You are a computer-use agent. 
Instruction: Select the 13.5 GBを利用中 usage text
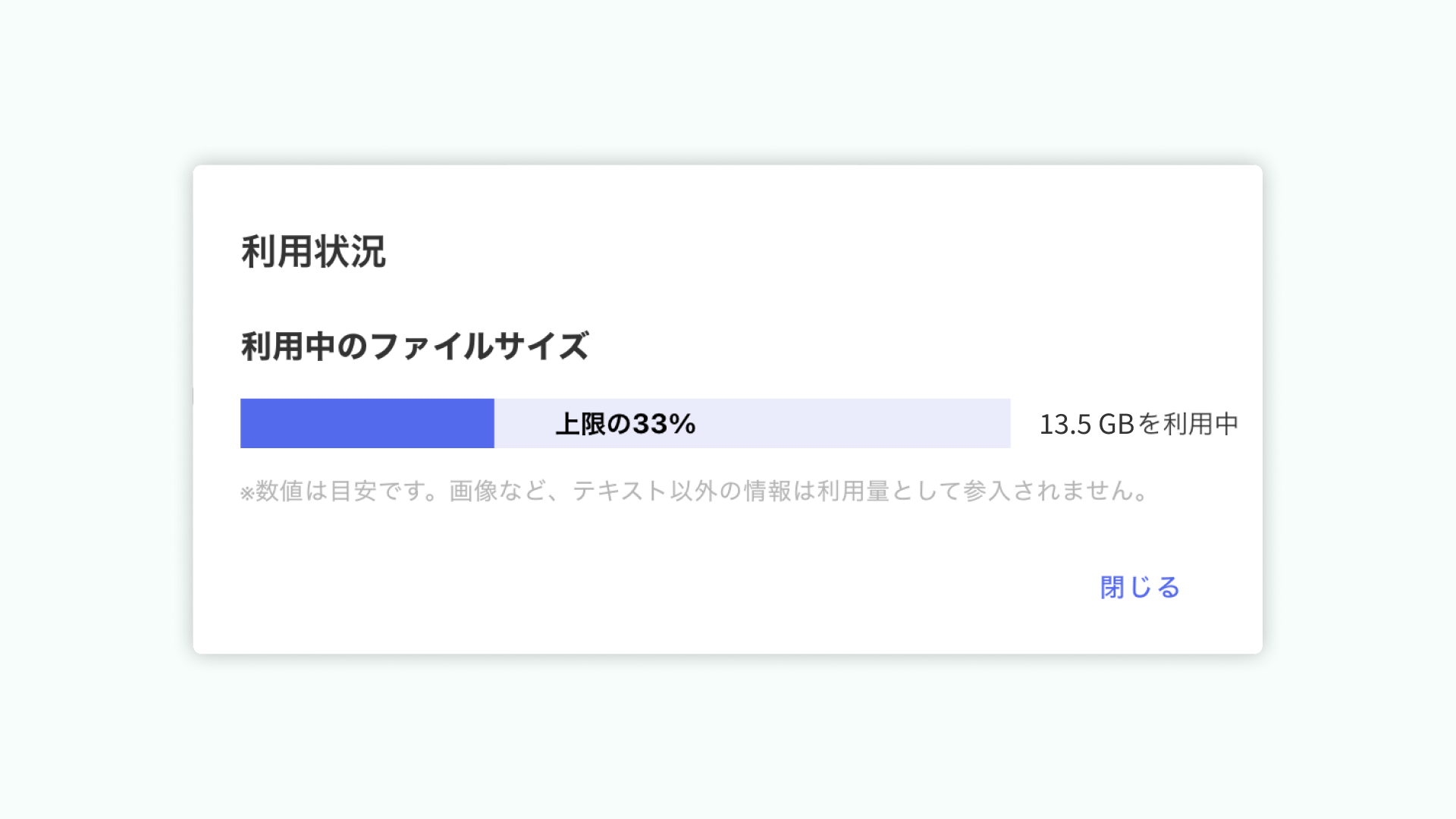[x=1137, y=424]
